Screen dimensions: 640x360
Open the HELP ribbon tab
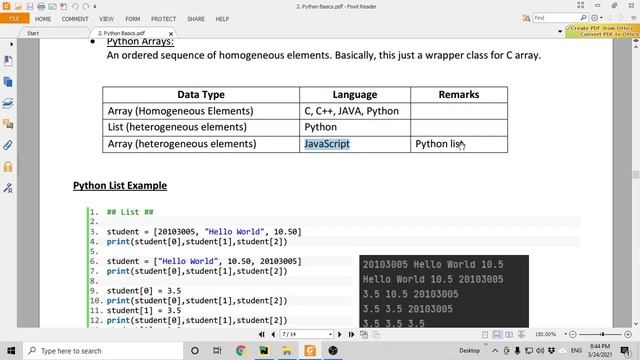222,19
